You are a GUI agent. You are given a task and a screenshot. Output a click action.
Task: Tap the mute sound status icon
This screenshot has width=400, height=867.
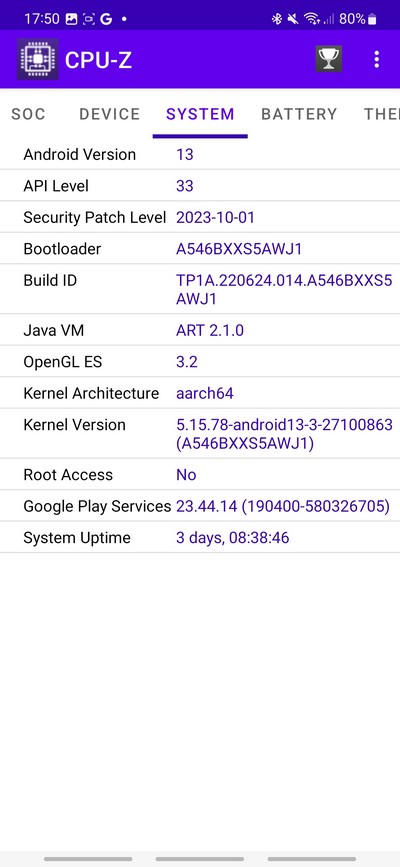(x=293, y=19)
